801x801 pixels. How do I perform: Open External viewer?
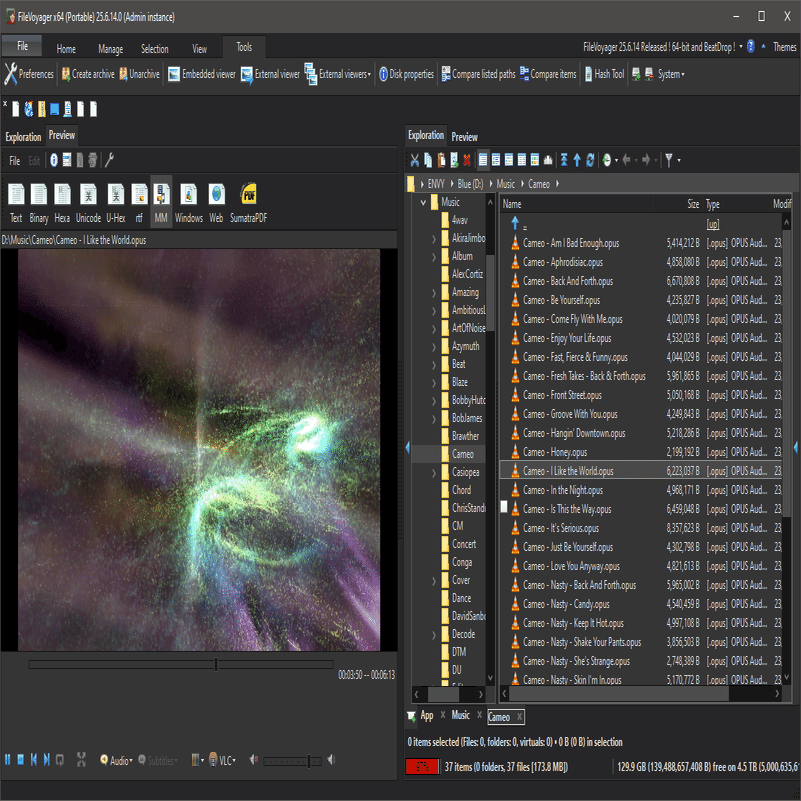[270, 75]
